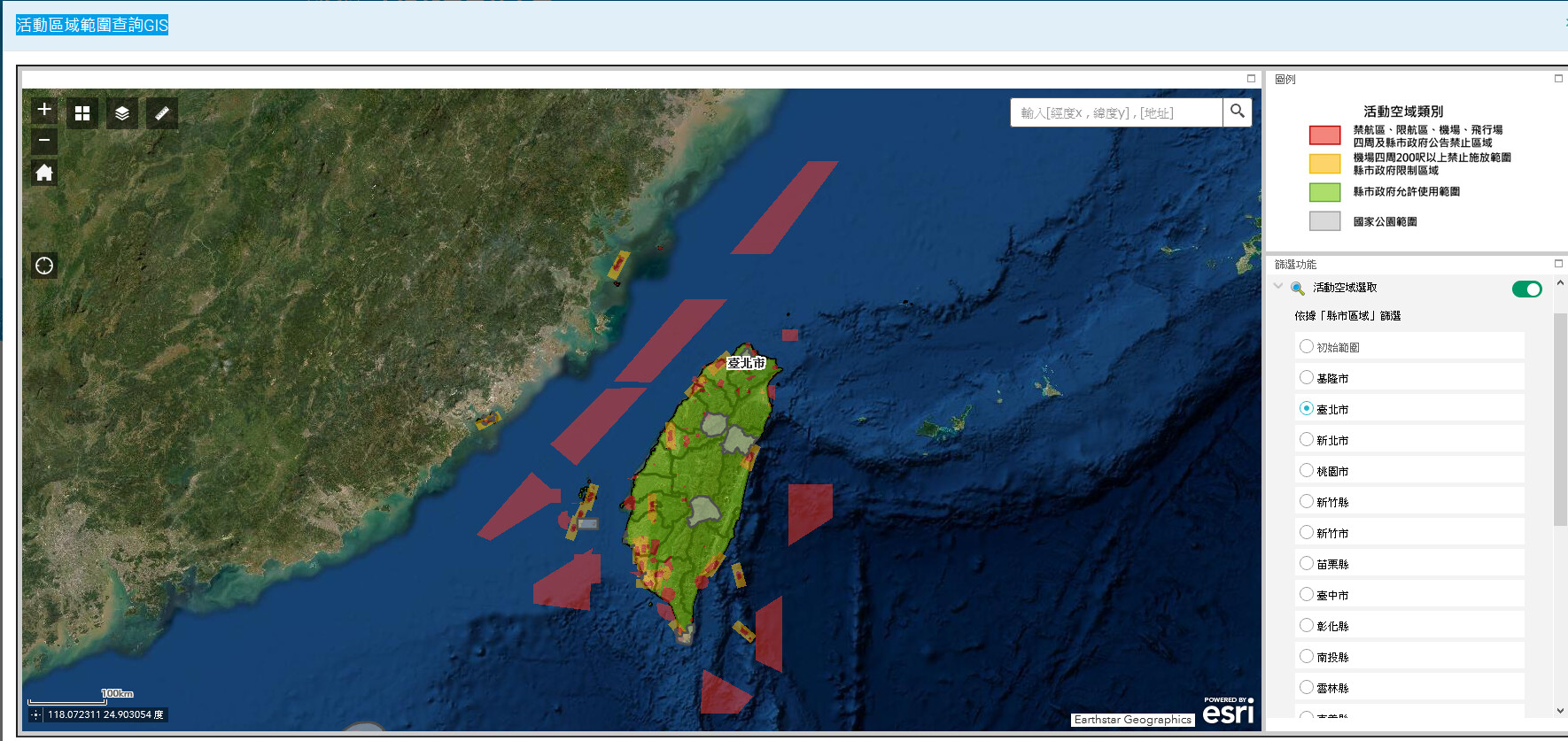The height and width of the screenshot is (741, 1568).
Task: Click the Earthstar Geographics attribution
Action: [1132, 720]
